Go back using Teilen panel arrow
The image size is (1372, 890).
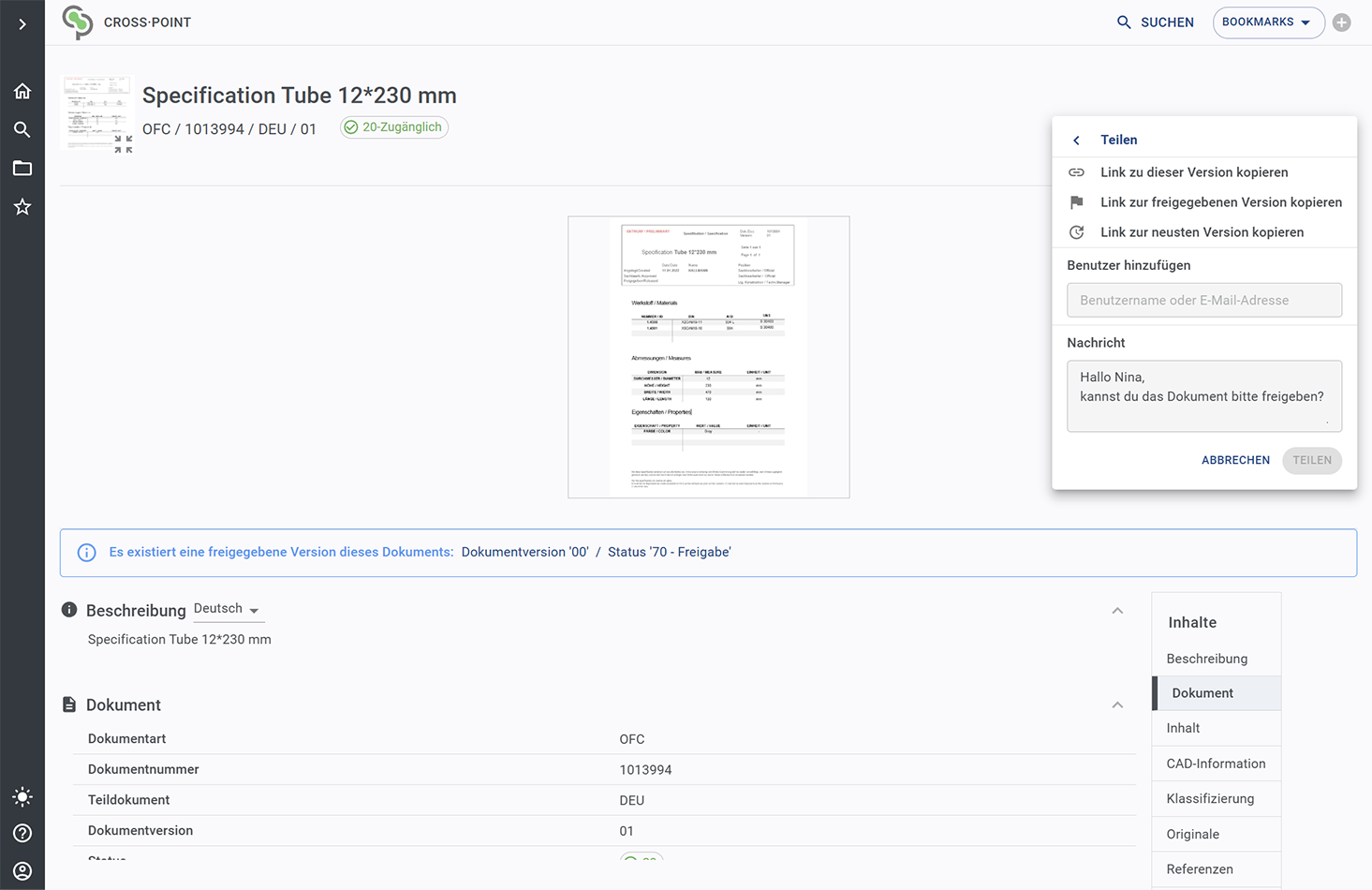pyautogui.click(x=1076, y=141)
